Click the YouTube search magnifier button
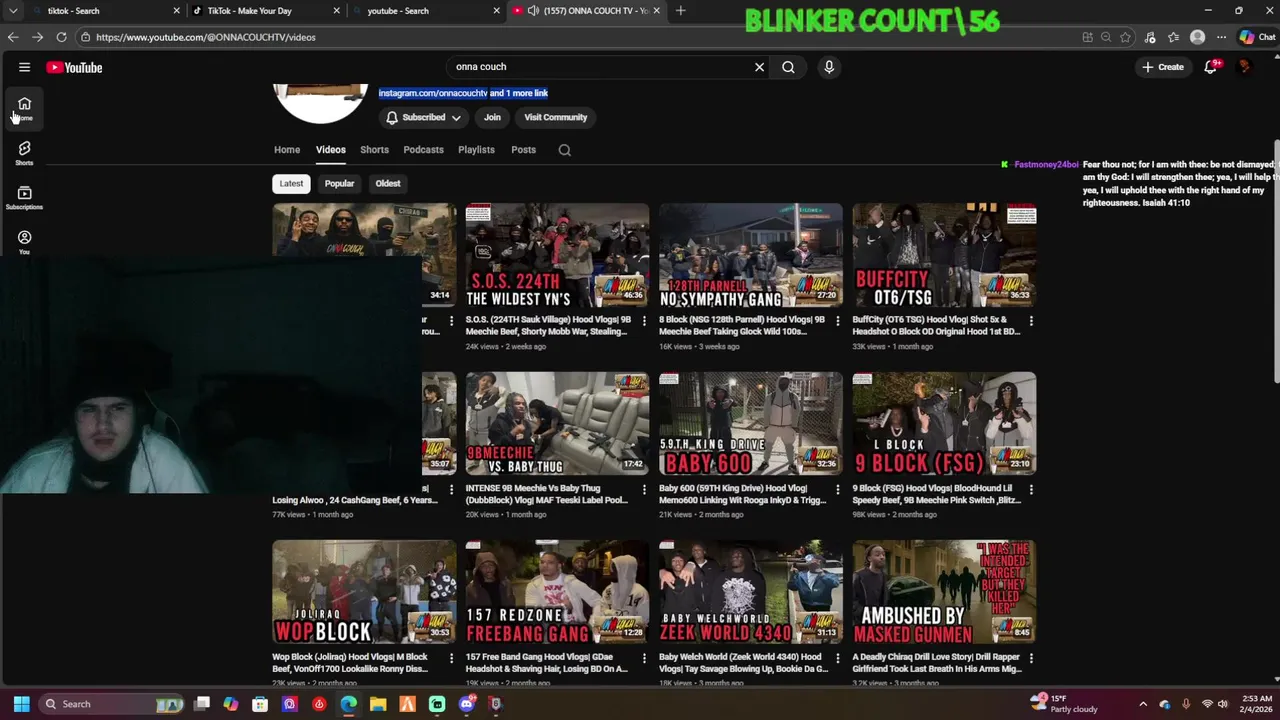This screenshot has height=720, width=1280. [788, 67]
